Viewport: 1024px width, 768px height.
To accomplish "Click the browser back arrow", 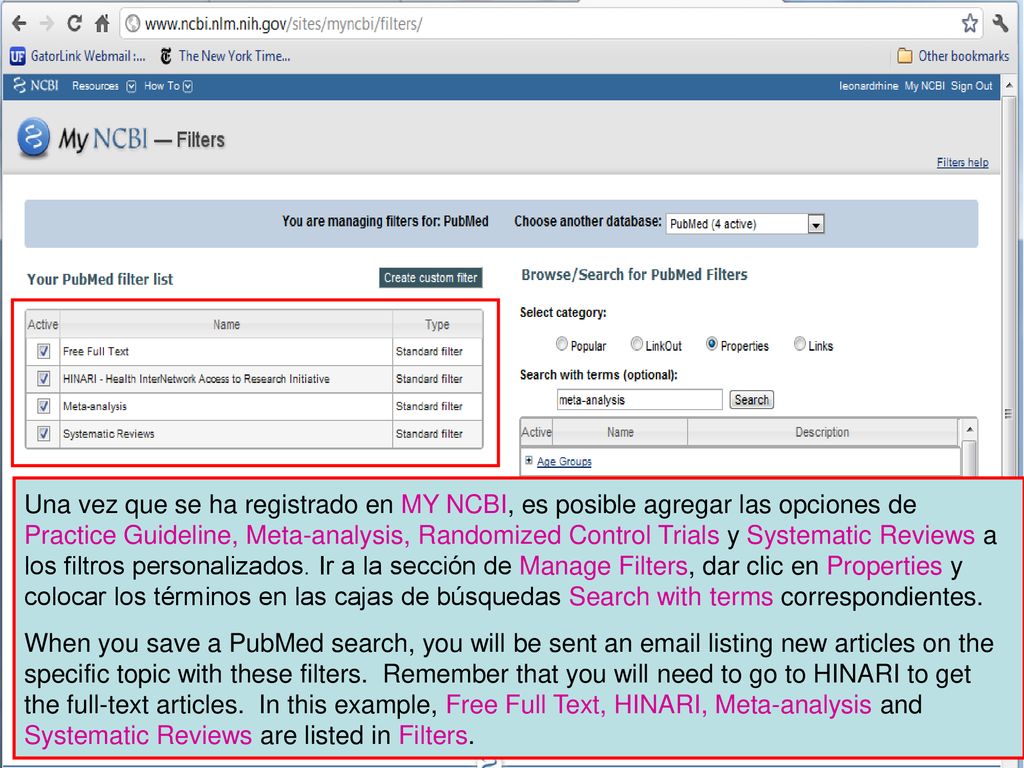I will (20, 24).
